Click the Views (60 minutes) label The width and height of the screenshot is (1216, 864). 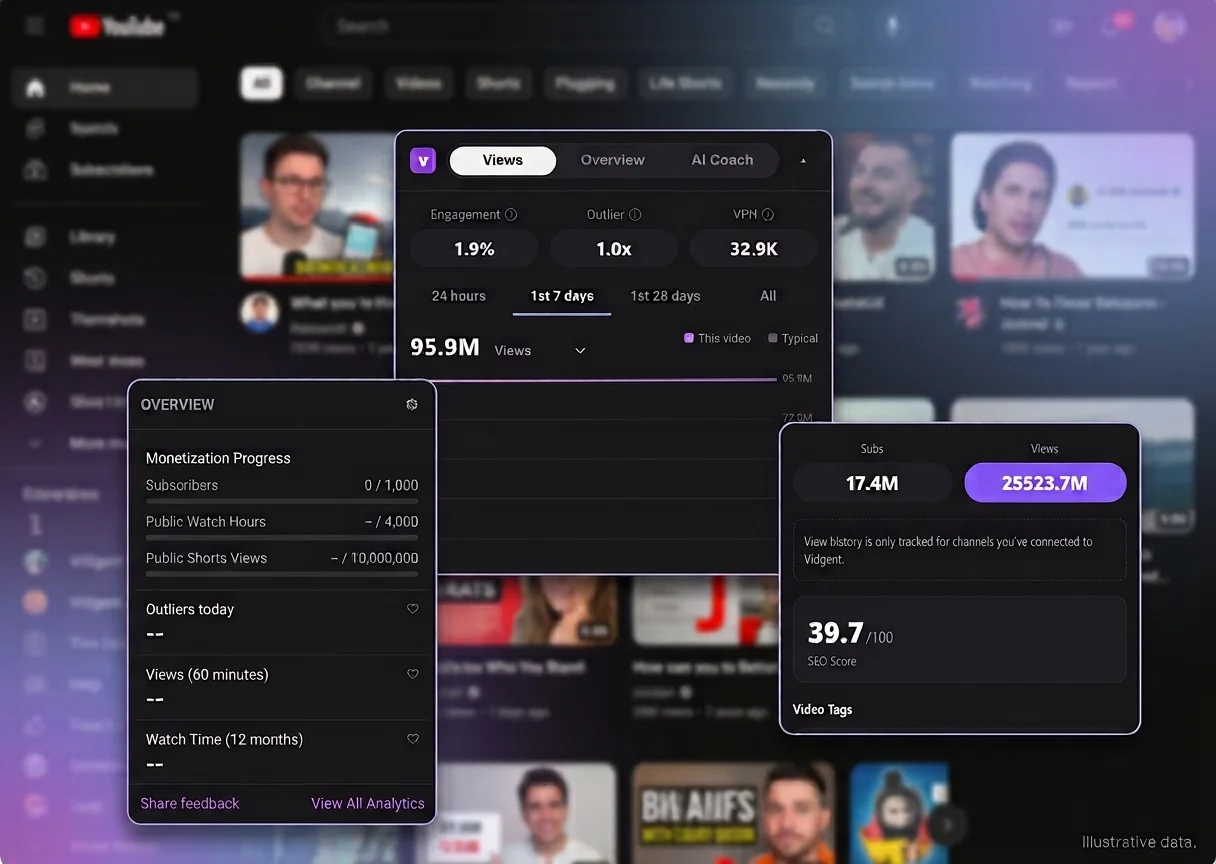207,674
